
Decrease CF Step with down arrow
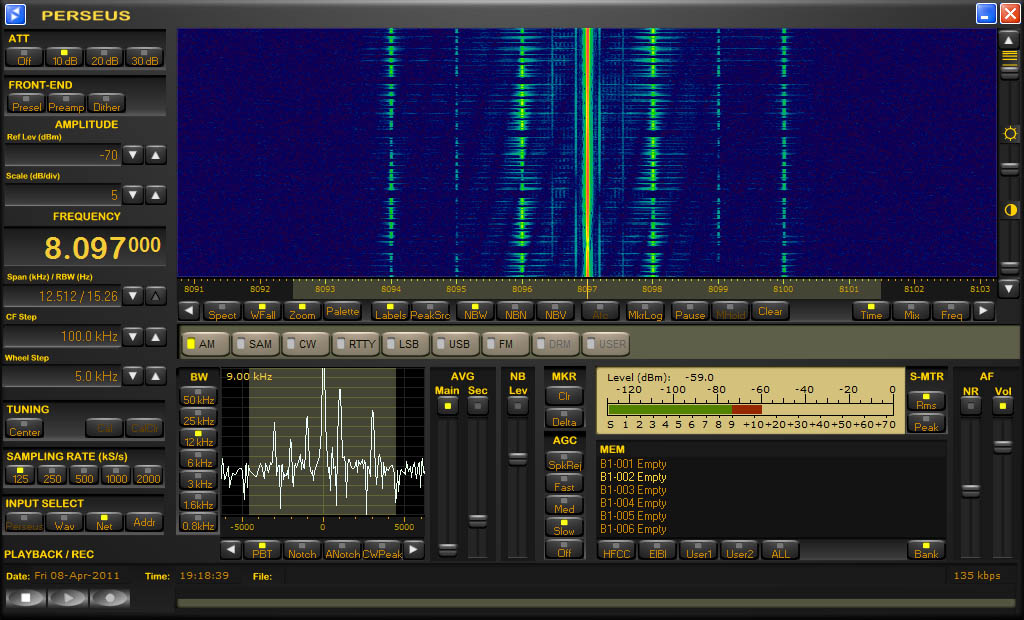[x=133, y=337]
